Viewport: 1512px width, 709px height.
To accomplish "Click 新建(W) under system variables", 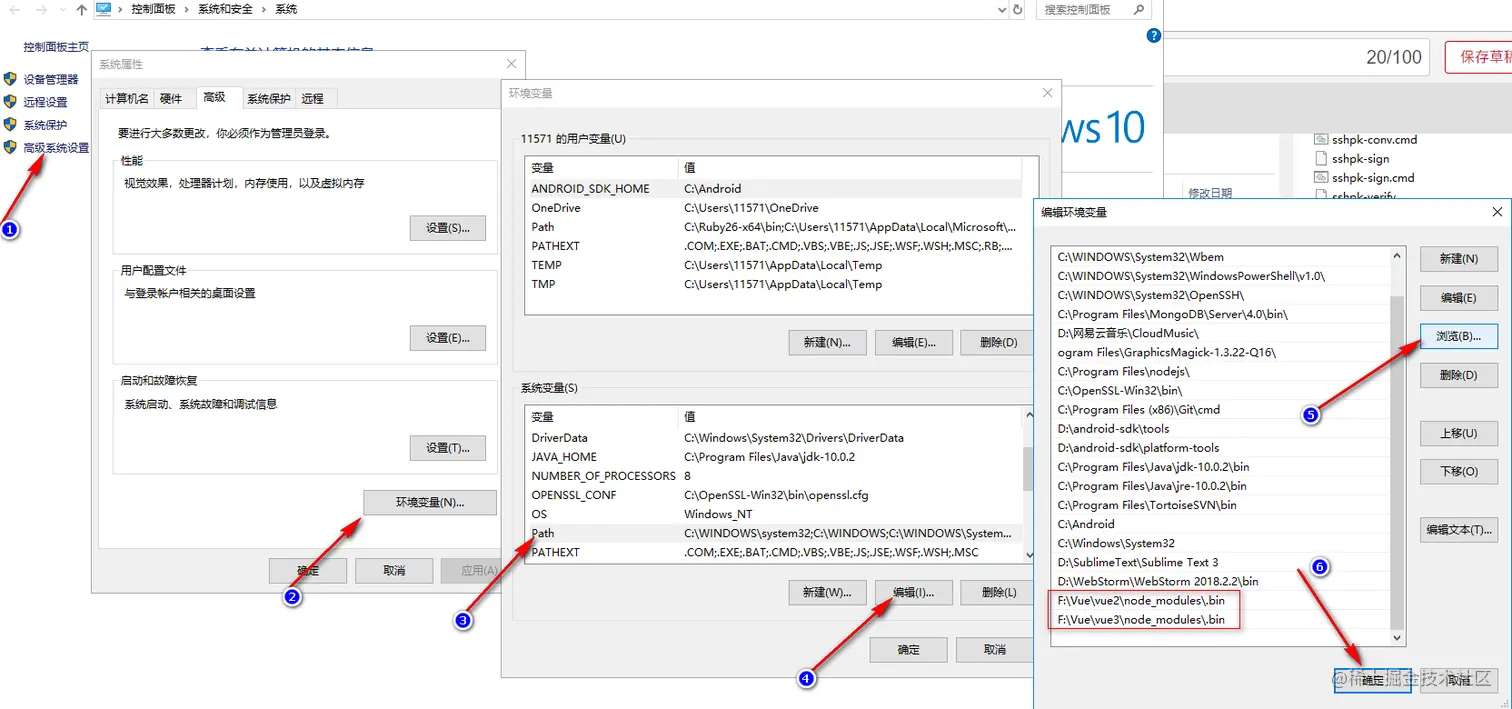I will tap(826, 592).
